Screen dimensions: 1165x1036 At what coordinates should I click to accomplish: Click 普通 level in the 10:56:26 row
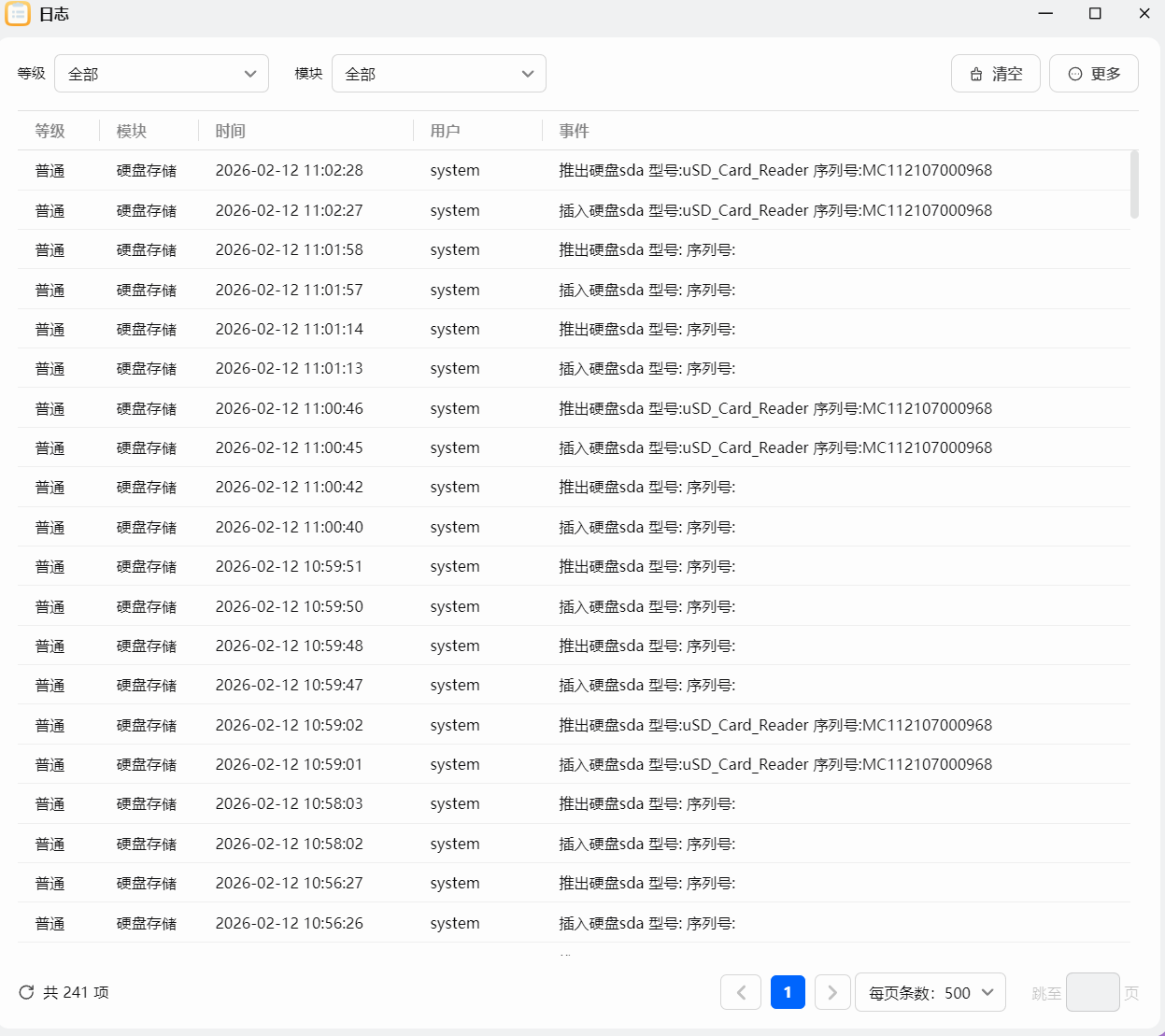(x=50, y=924)
